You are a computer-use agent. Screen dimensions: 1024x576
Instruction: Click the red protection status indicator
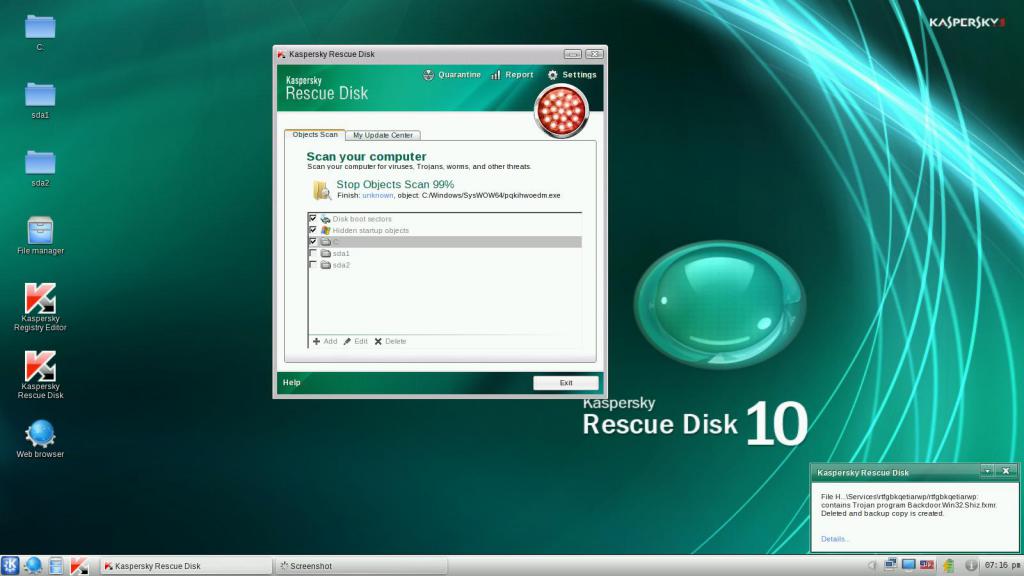pyautogui.click(x=561, y=110)
